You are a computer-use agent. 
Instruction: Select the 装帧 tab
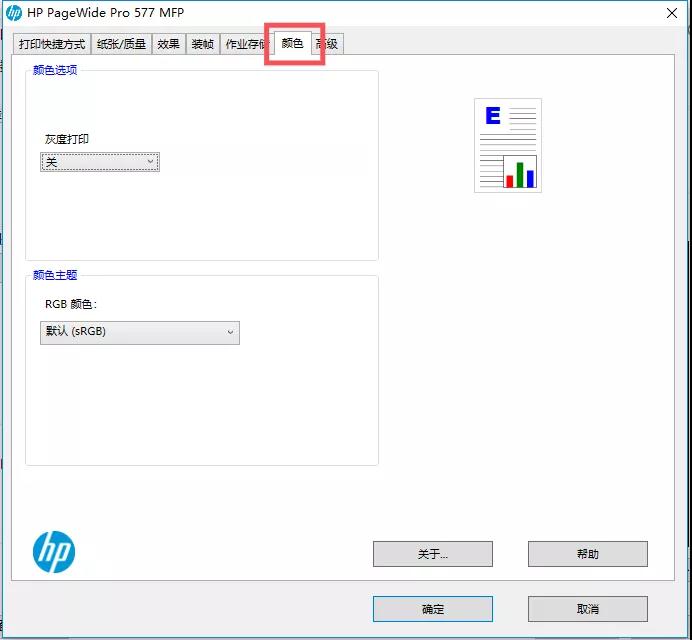click(x=203, y=44)
